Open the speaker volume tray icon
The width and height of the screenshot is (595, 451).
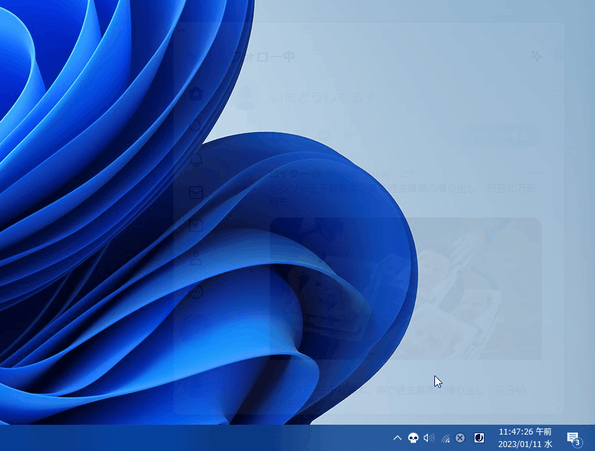click(429, 438)
